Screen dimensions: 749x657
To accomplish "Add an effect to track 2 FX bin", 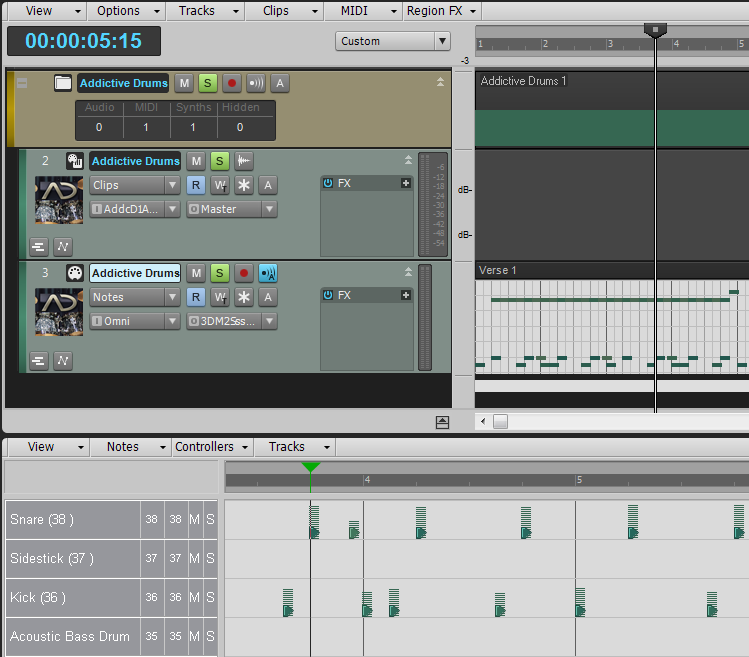I will [406, 183].
